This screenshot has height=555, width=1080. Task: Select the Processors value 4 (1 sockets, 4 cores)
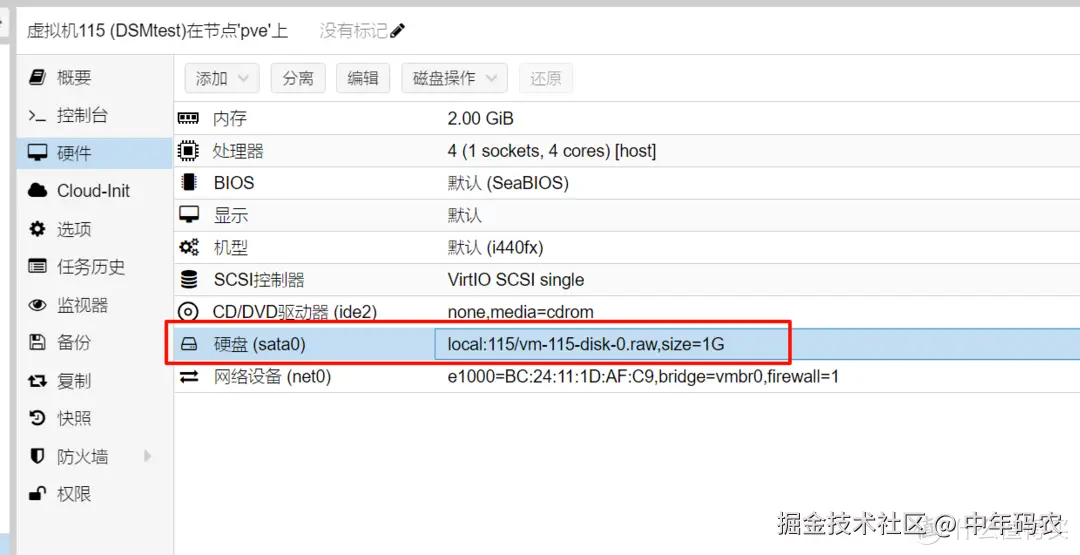[x=552, y=151]
